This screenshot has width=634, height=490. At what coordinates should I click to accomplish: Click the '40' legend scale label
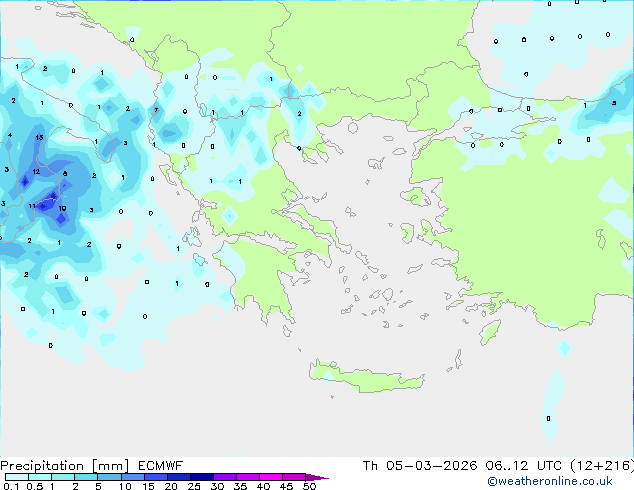coord(263,486)
